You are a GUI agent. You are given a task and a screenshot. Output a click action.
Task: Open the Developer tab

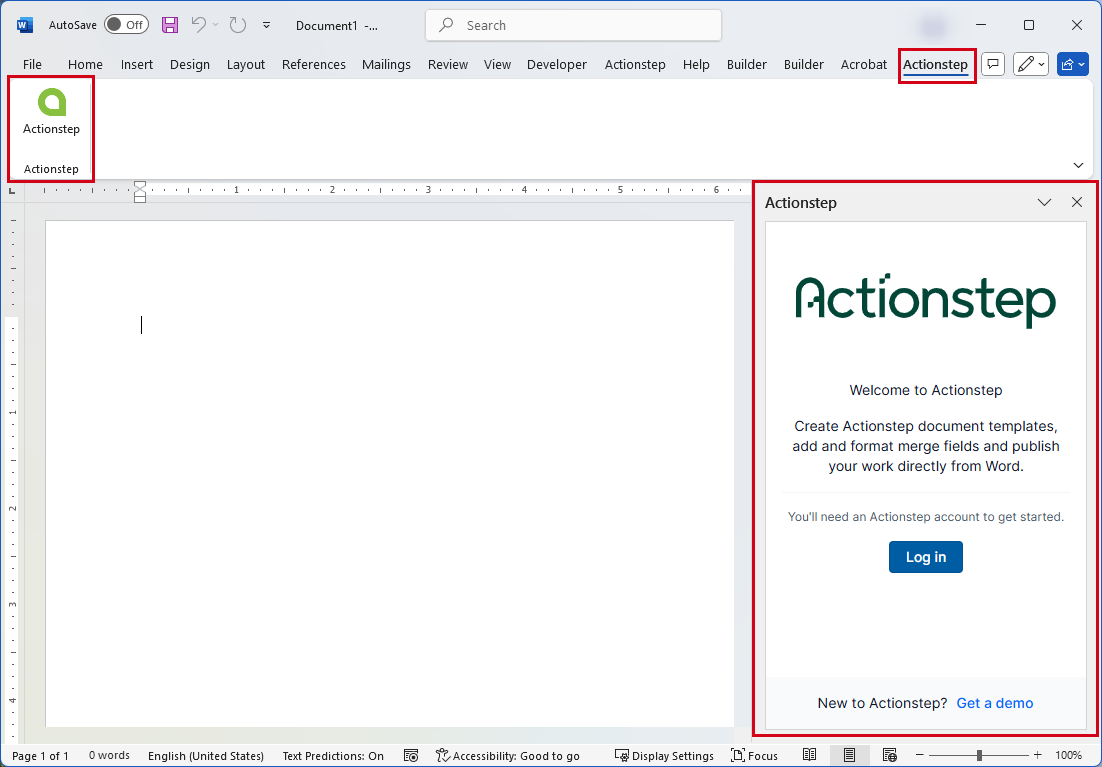557,64
